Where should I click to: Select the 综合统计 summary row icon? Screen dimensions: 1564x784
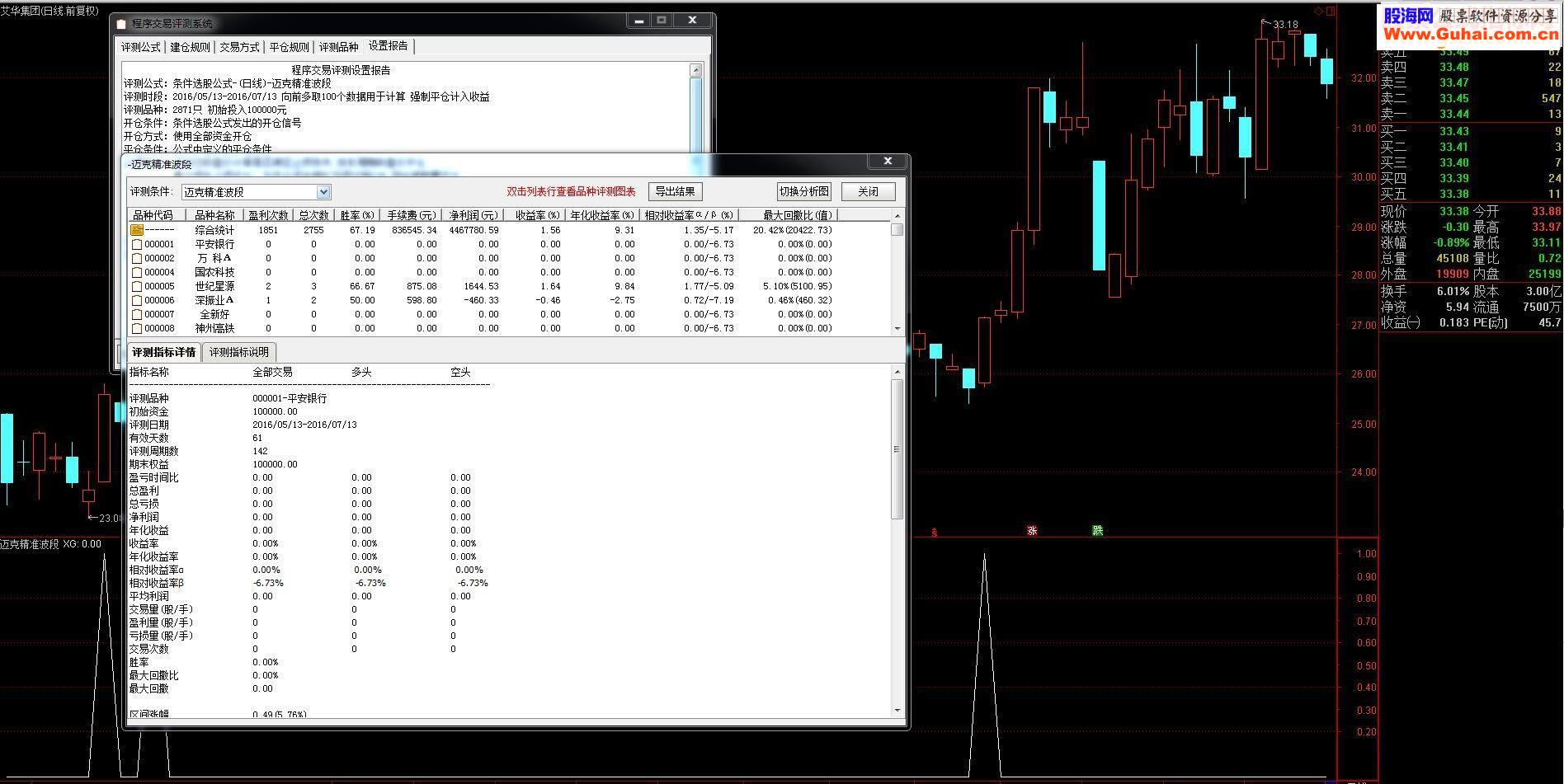[x=137, y=230]
